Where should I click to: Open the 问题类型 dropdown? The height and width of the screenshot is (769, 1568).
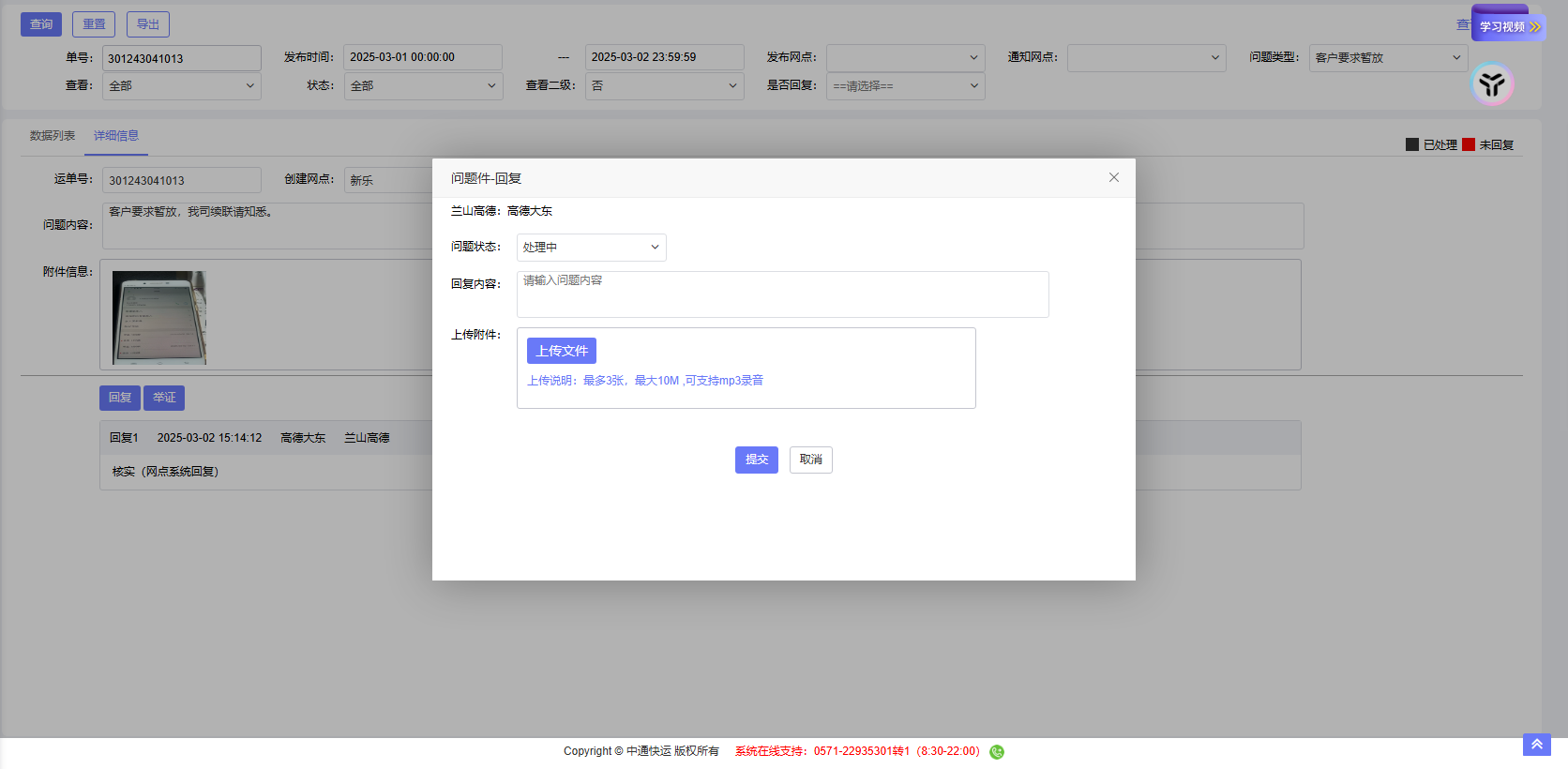(x=1387, y=58)
